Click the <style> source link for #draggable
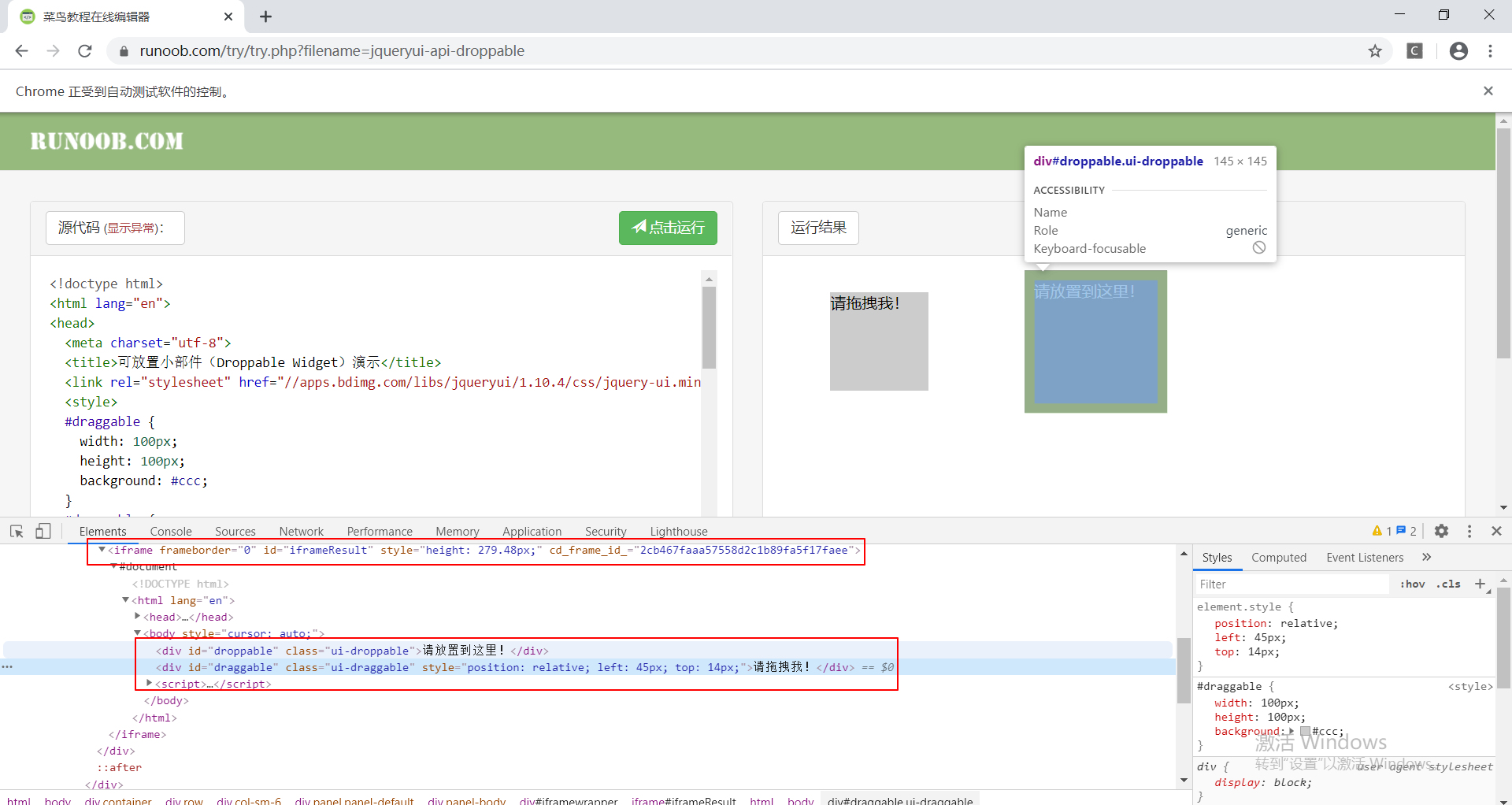Screen dimensions: 1512x805 click(x=1470, y=687)
